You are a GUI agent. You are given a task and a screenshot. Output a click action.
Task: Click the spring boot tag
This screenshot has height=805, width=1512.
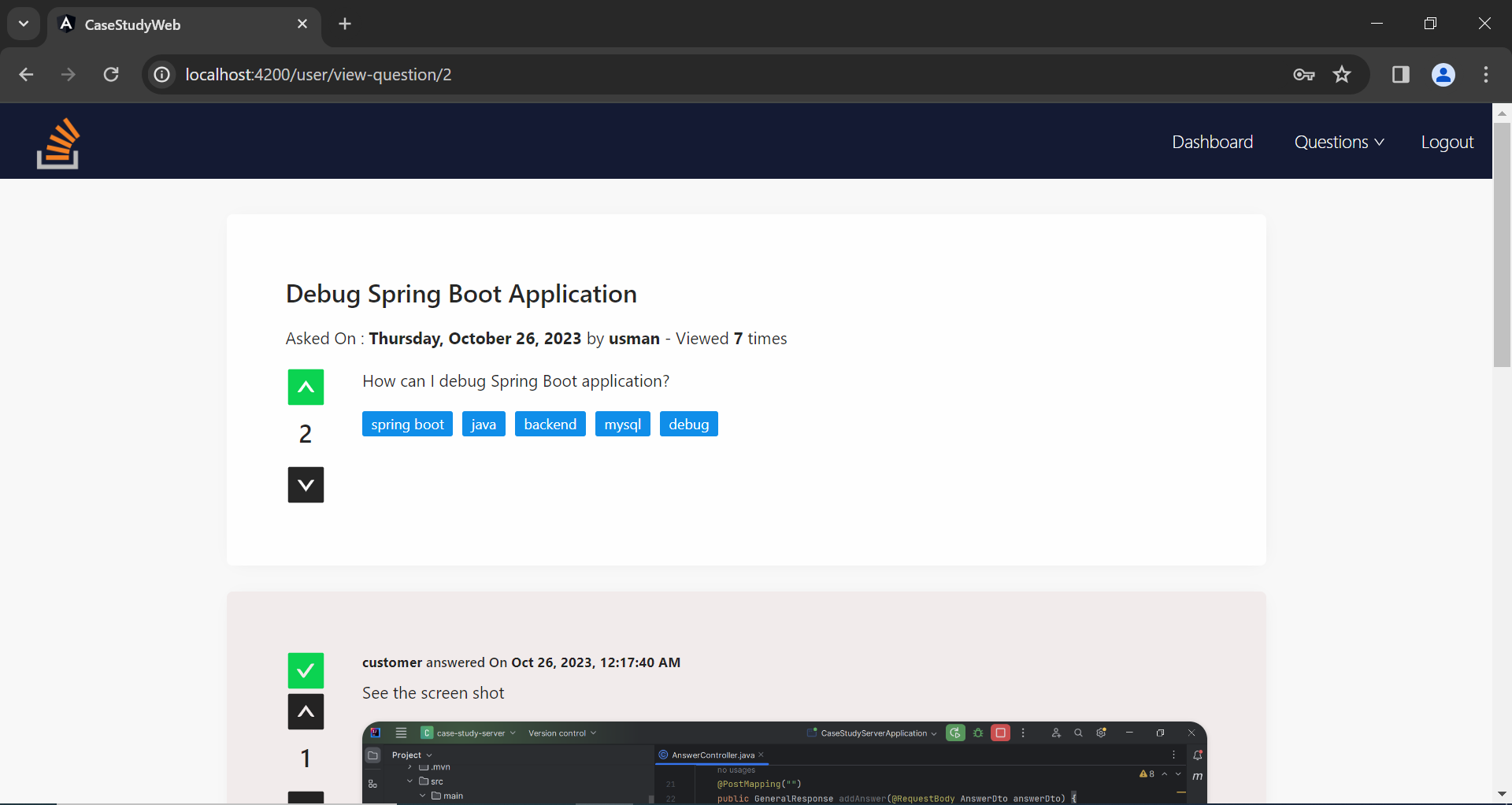pos(407,424)
